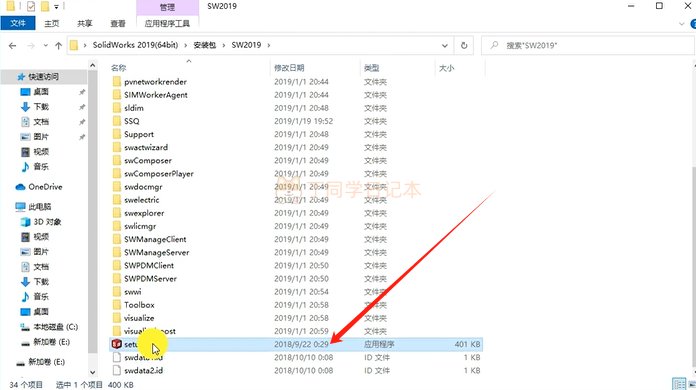Select the SWManageClient folder icon
Image resolution: width=696 pixels, height=390 pixels.
click(117, 239)
